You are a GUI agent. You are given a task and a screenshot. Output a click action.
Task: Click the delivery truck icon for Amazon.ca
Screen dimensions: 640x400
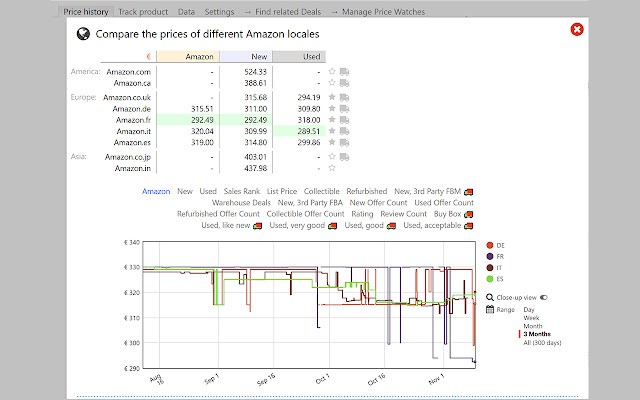pos(344,83)
